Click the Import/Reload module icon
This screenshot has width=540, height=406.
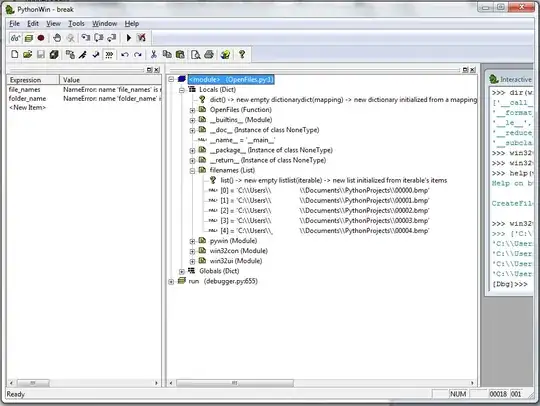pyautogui.click(x=70, y=54)
